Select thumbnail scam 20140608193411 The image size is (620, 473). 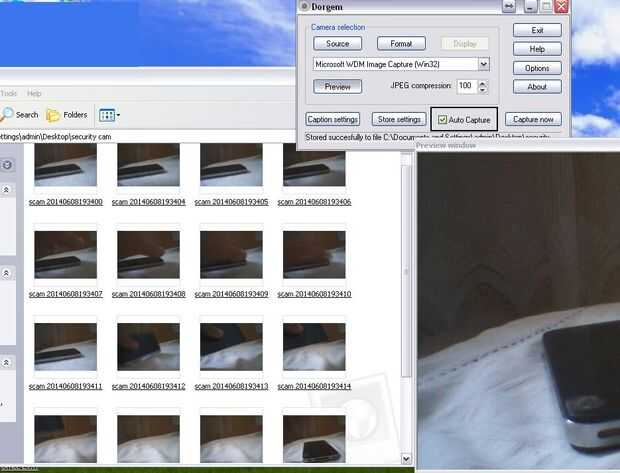pos(66,347)
